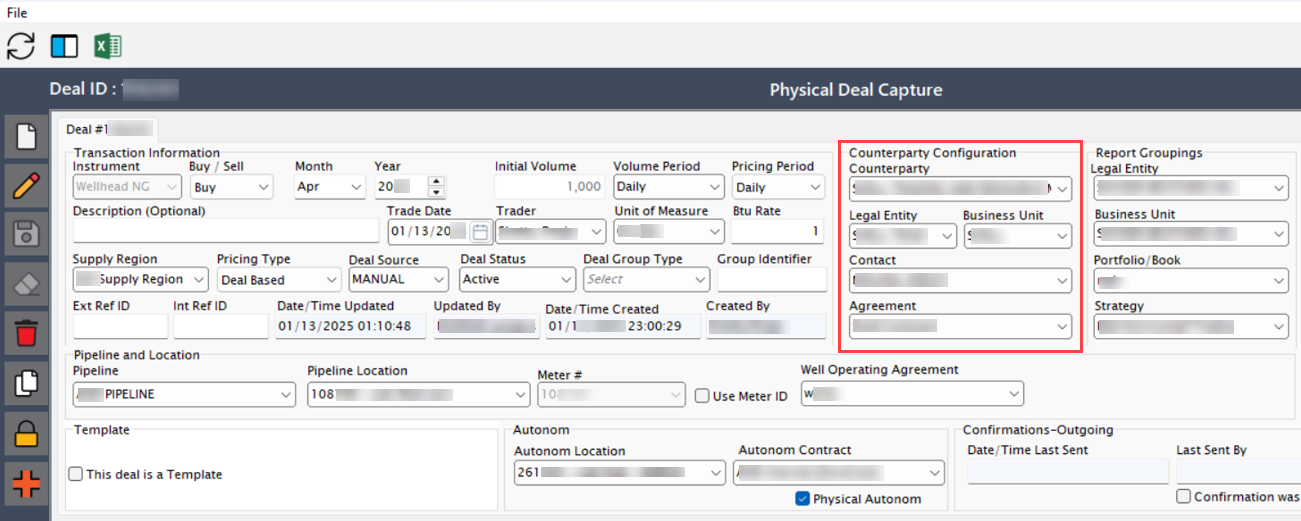Click the Date/Time Last Sent field
The image size is (1301, 521).
point(1068,472)
